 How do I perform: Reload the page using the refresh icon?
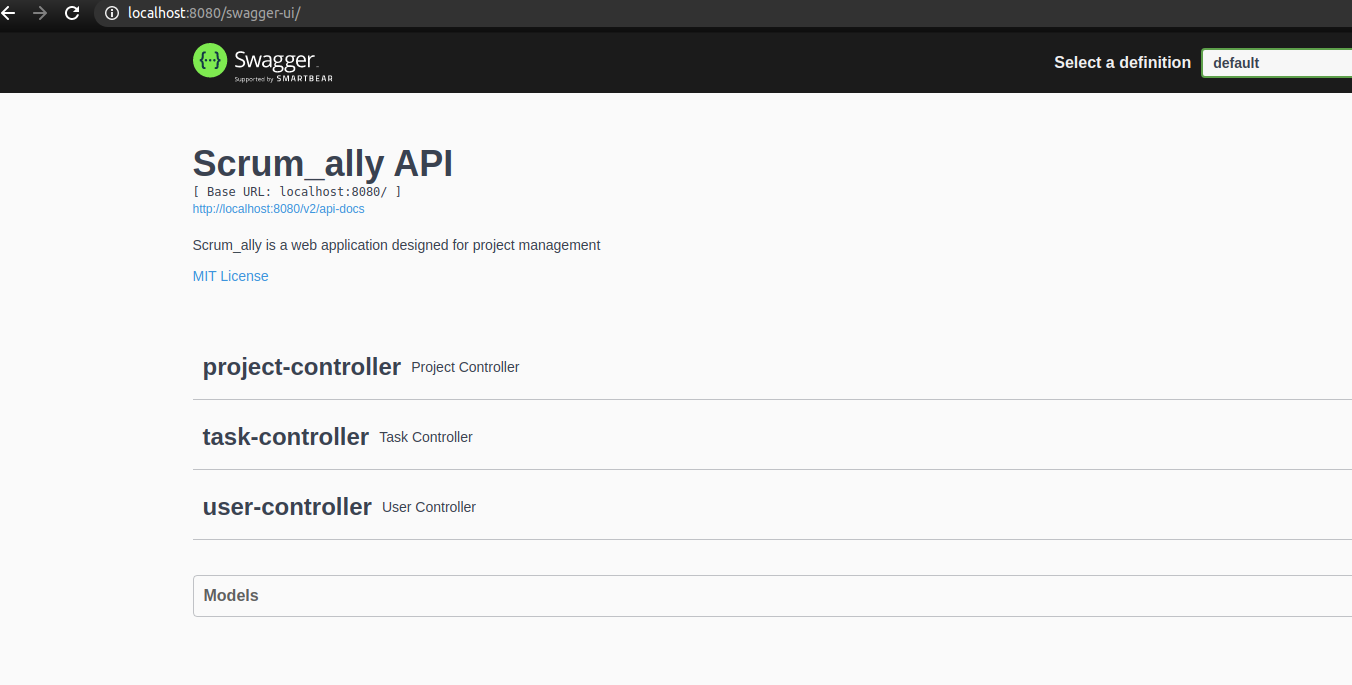tap(70, 14)
